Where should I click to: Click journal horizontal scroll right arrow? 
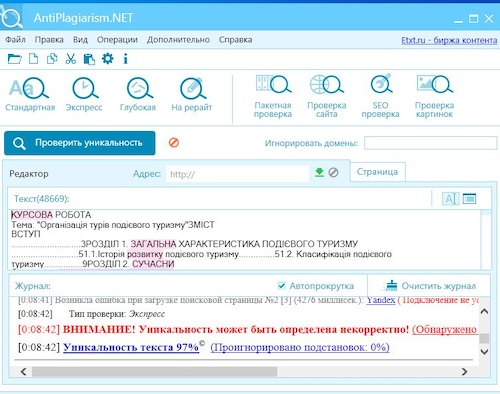coord(464,371)
